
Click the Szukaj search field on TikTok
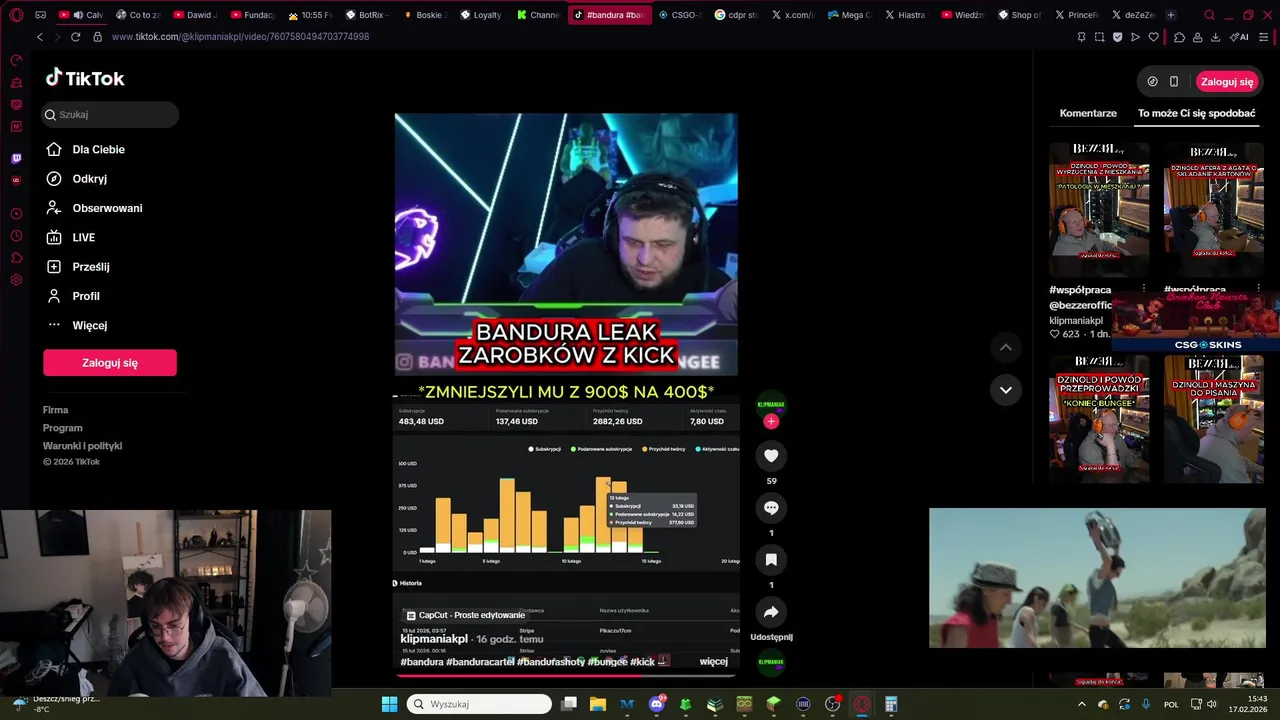[x=110, y=114]
